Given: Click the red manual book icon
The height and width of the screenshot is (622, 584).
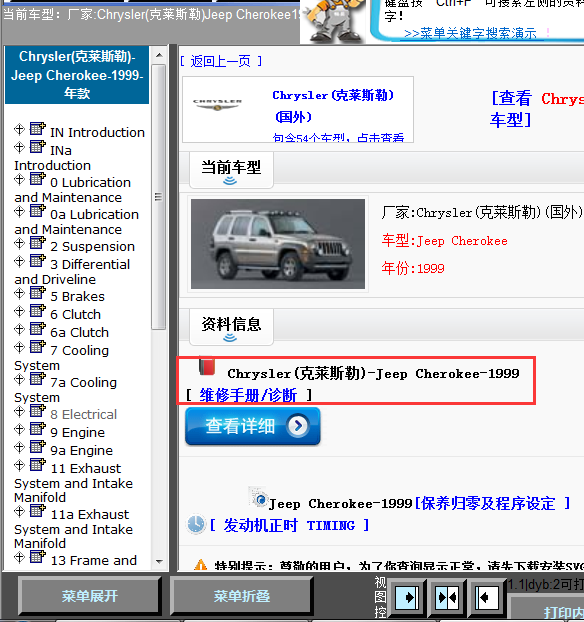Looking at the screenshot, I should 207,367.
